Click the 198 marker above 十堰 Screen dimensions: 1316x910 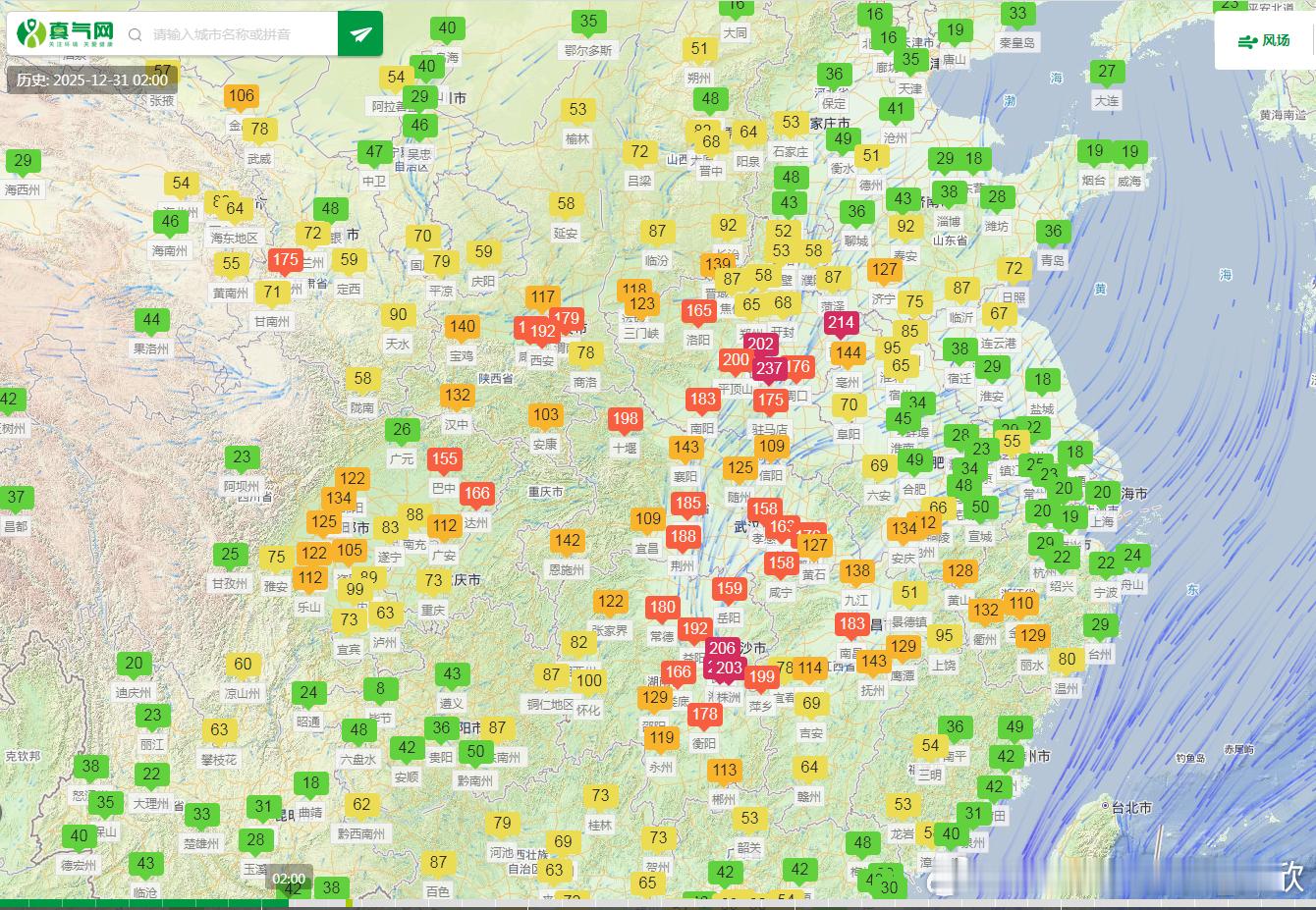click(625, 420)
